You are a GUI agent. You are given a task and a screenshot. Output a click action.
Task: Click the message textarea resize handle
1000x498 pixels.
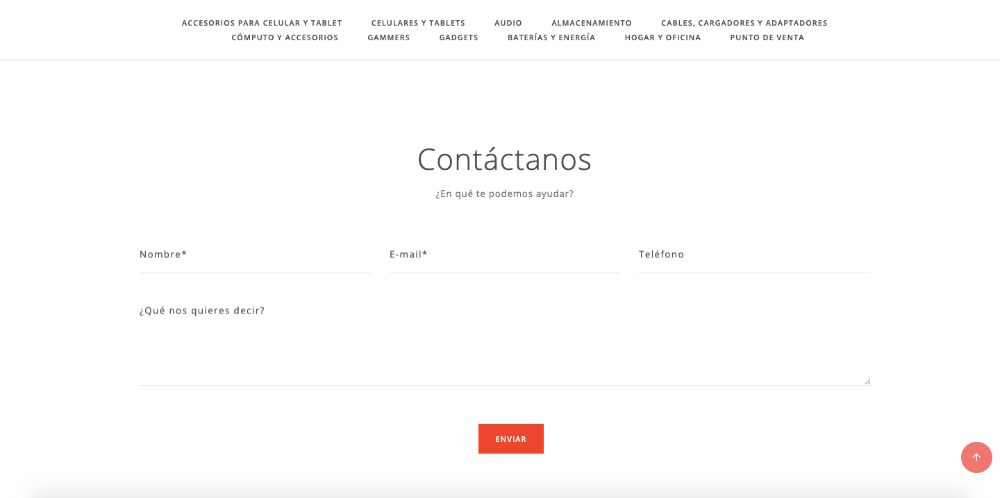tap(866, 381)
